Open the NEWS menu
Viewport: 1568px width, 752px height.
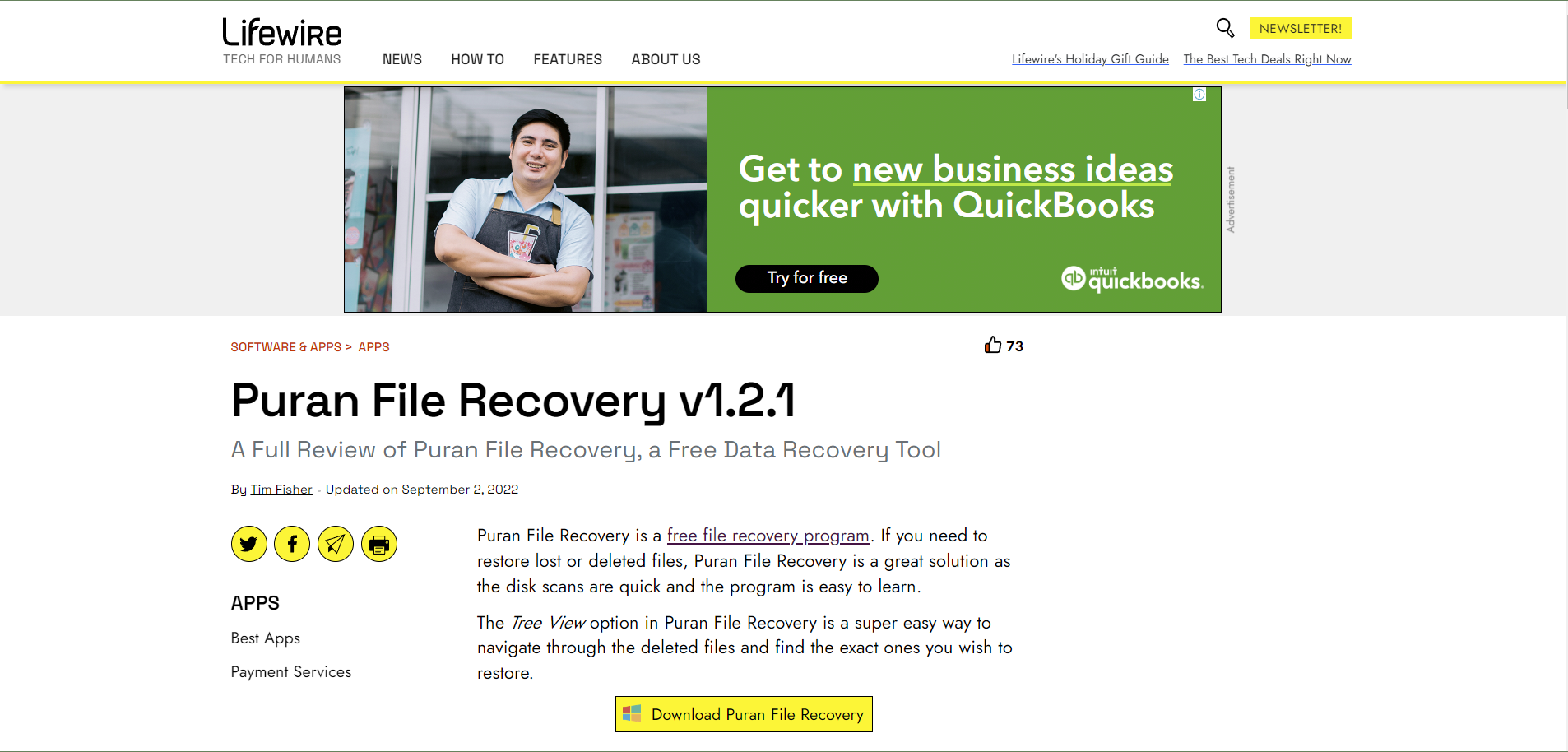click(402, 59)
